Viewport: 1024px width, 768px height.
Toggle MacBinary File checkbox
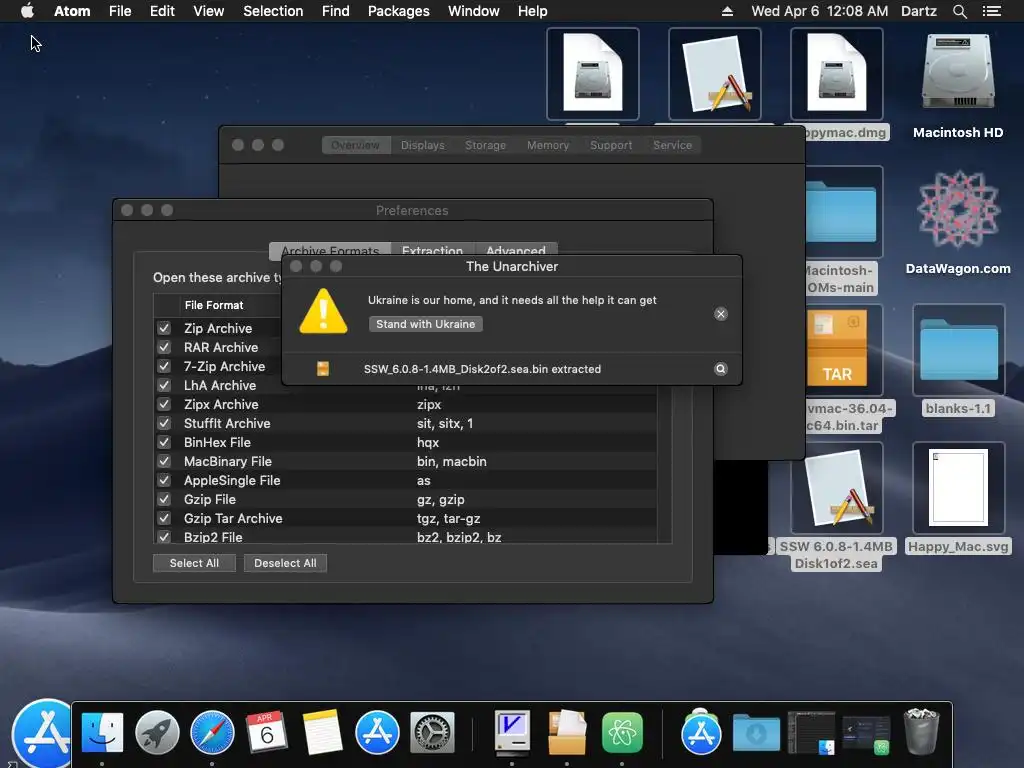coord(164,461)
